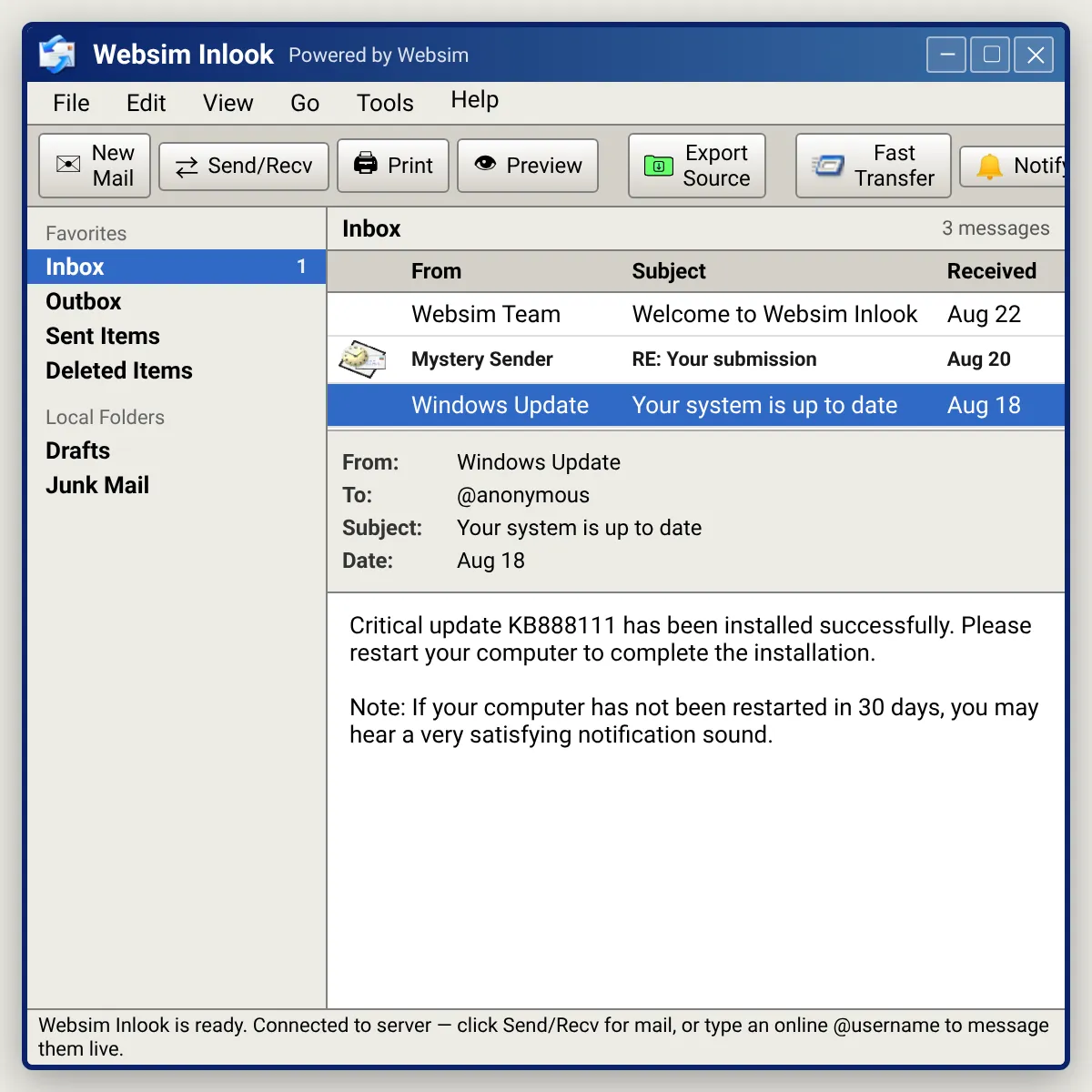Compose a message with New Mail button
Image resolution: width=1092 pixels, height=1092 pixels.
[95, 166]
